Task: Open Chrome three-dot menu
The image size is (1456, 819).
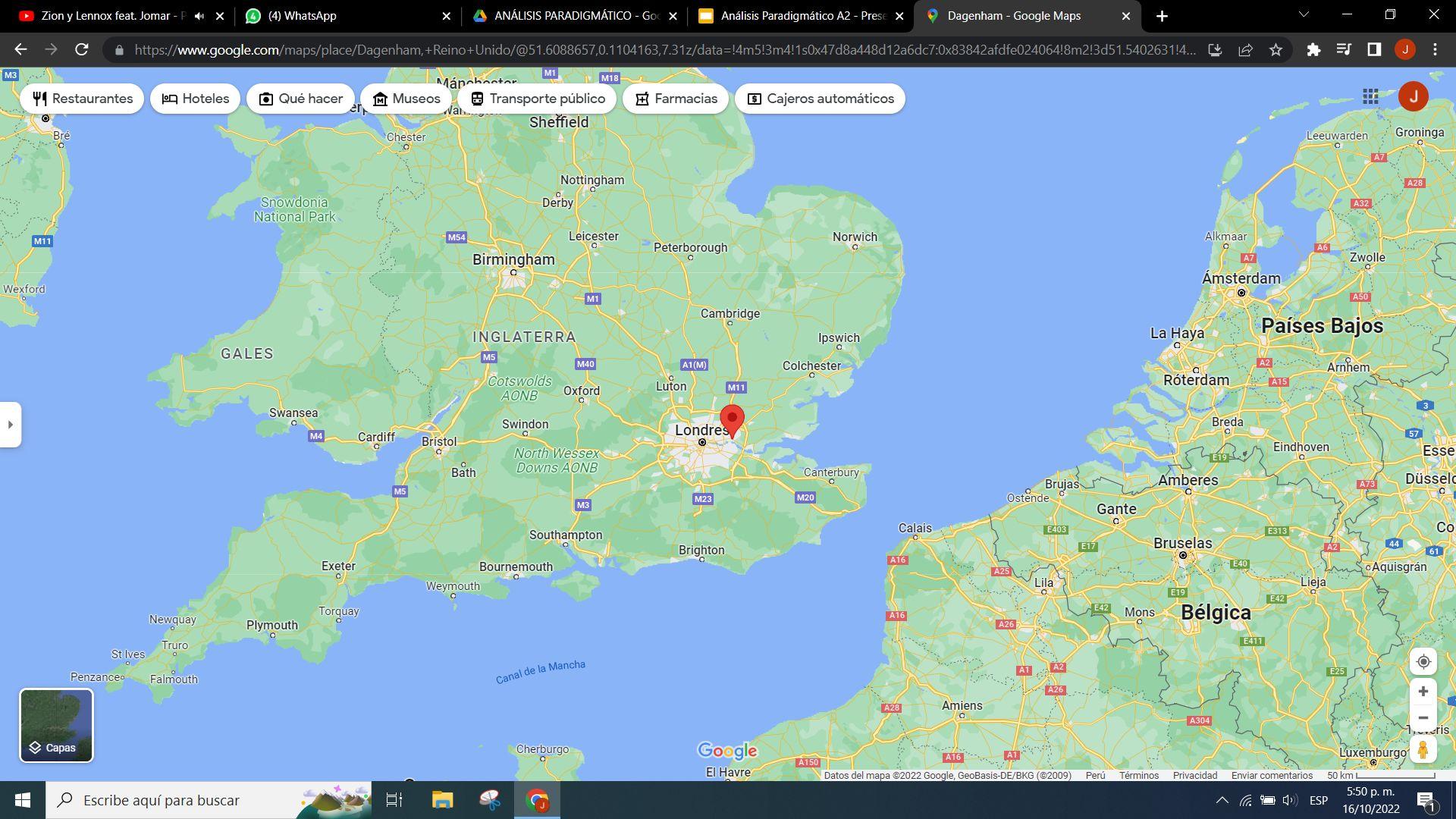Action: (1435, 50)
